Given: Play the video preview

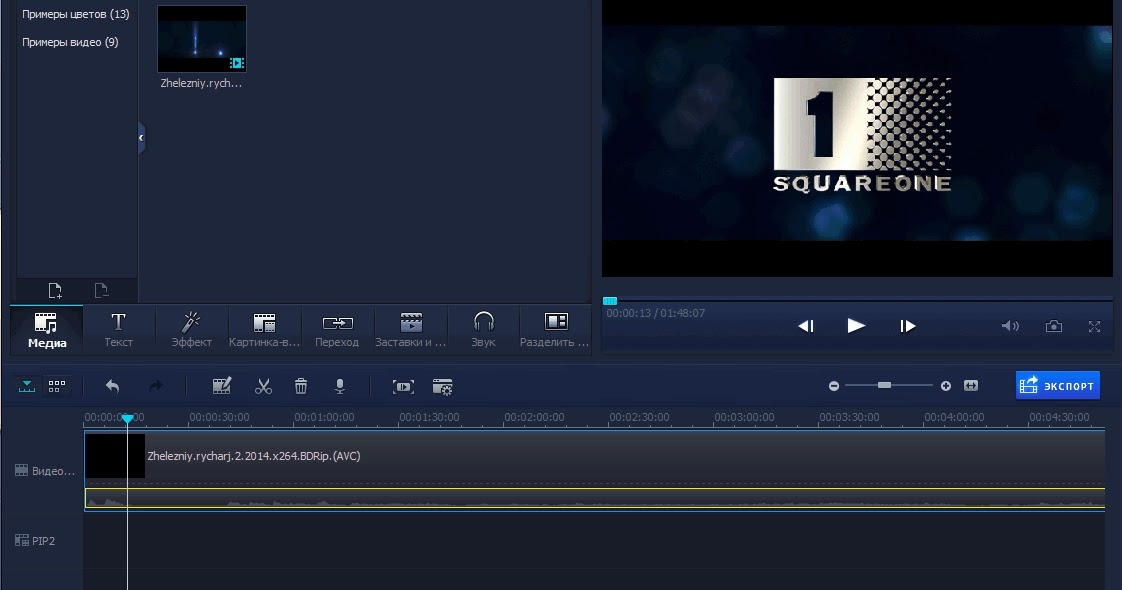Looking at the screenshot, I should [856, 326].
